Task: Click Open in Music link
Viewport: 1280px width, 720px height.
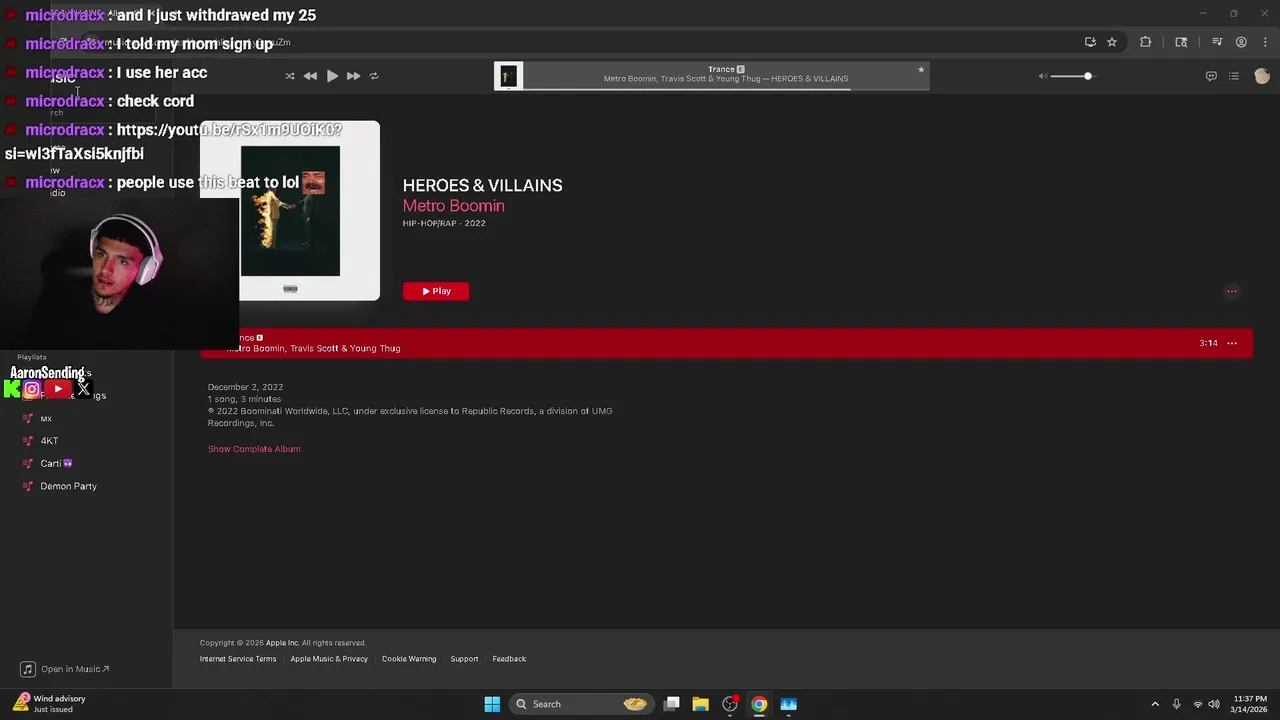Action: 66,669
